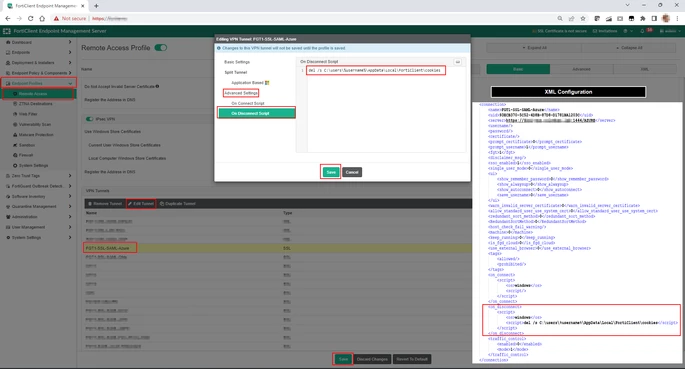Image resolution: width=685 pixels, height=369 pixels.
Task: Expand the Quarantine Management chevron
Action: tap(70, 207)
